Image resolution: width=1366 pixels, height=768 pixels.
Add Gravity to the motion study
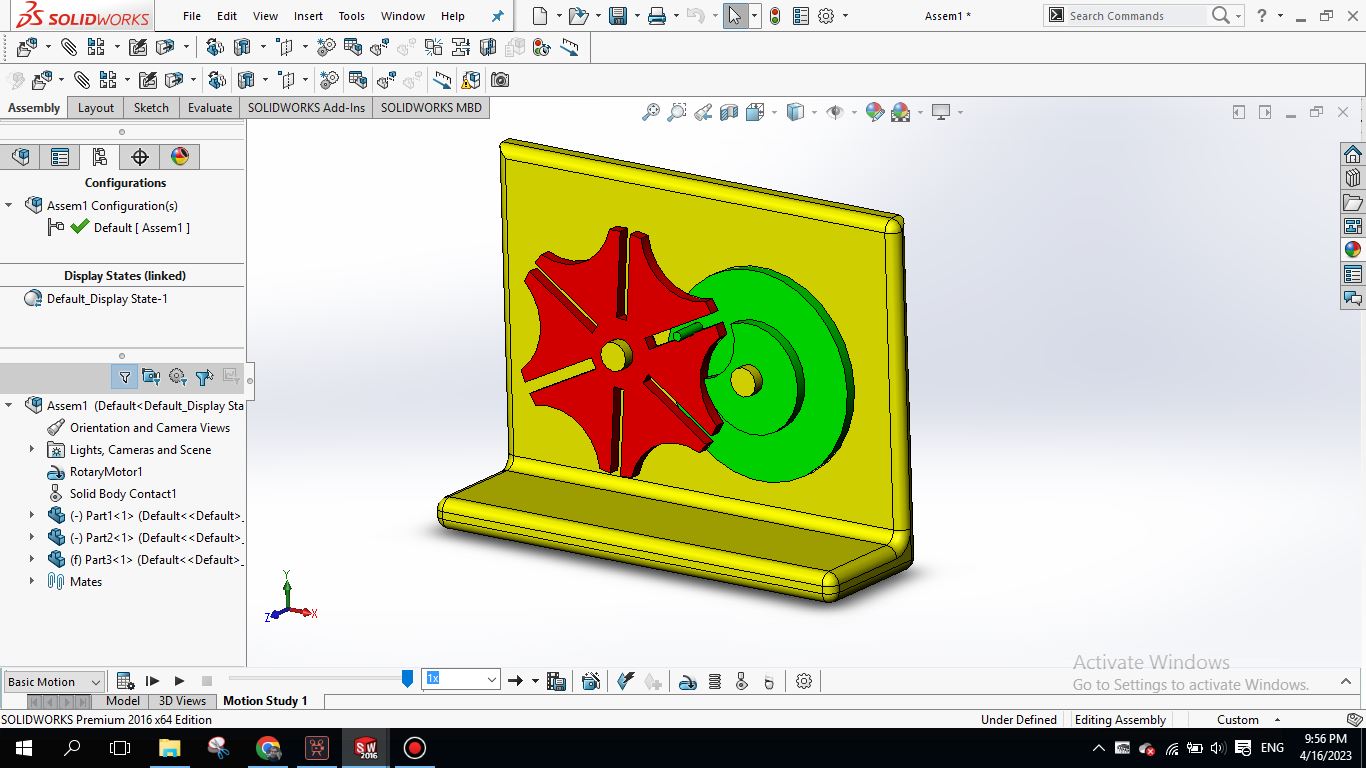(768, 681)
